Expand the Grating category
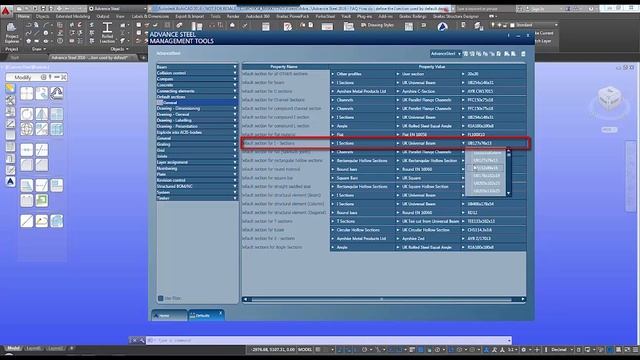 coord(235,144)
